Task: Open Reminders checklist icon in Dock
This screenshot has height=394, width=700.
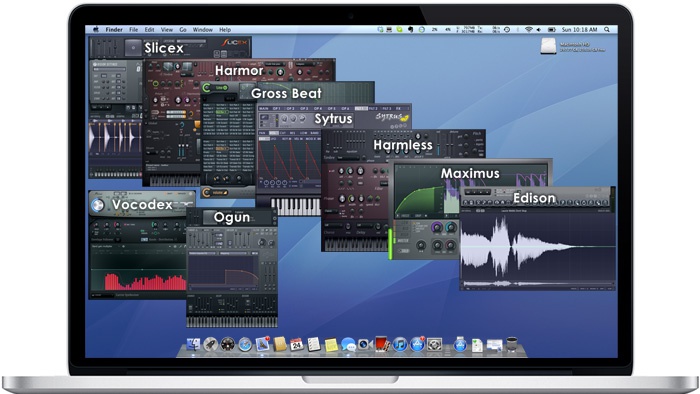Action: (314, 344)
